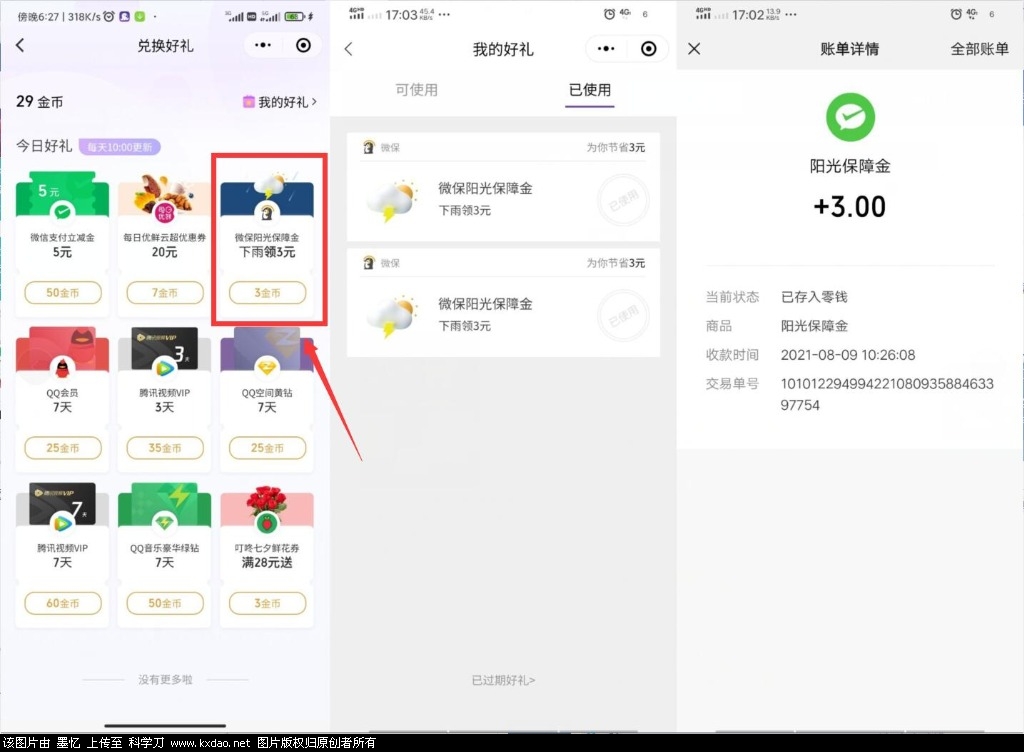
Task: Open the 已过期好礼 expired gifts link
Action: click(x=504, y=680)
